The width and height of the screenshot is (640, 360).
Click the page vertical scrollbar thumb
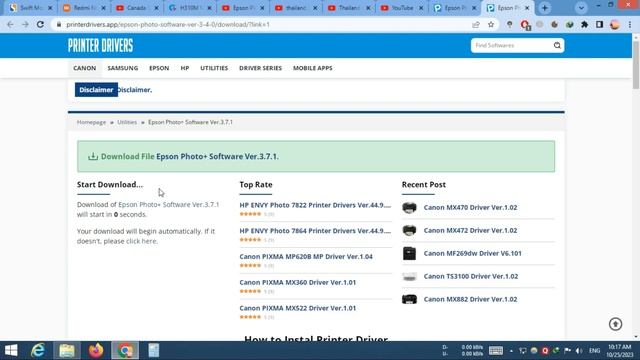point(636,64)
